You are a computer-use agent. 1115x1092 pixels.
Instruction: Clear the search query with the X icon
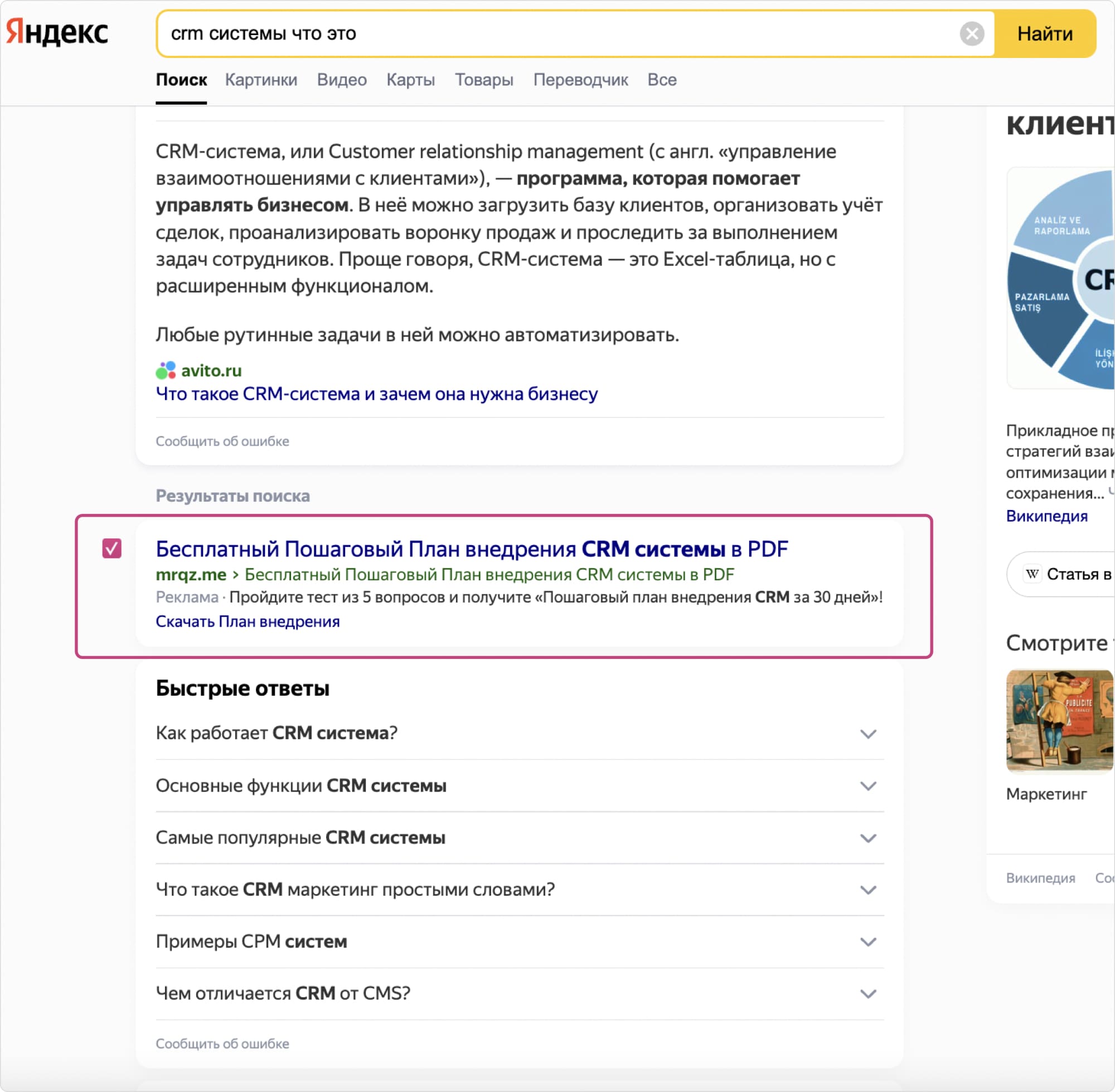(972, 34)
